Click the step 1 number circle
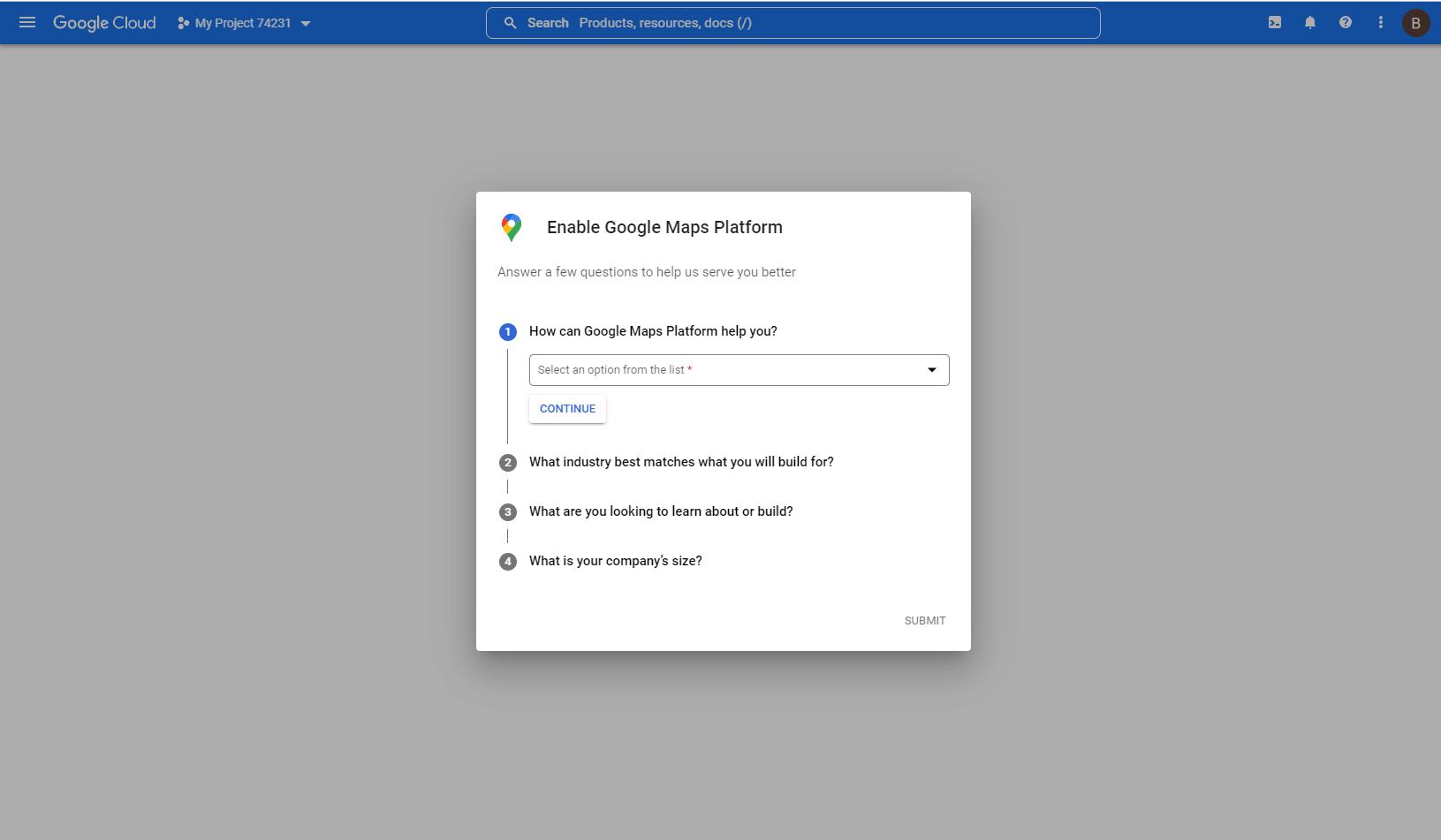 coord(508,332)
